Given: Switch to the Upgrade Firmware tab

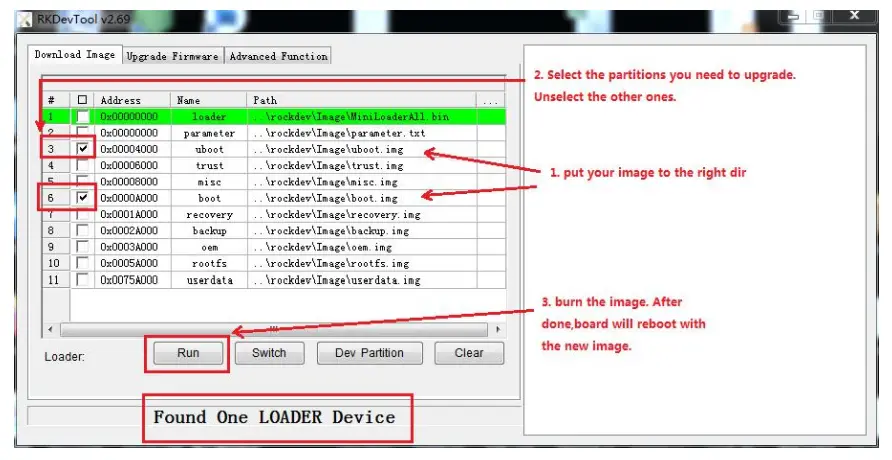Looking at the screenshot, I should (x=172, y=56).
